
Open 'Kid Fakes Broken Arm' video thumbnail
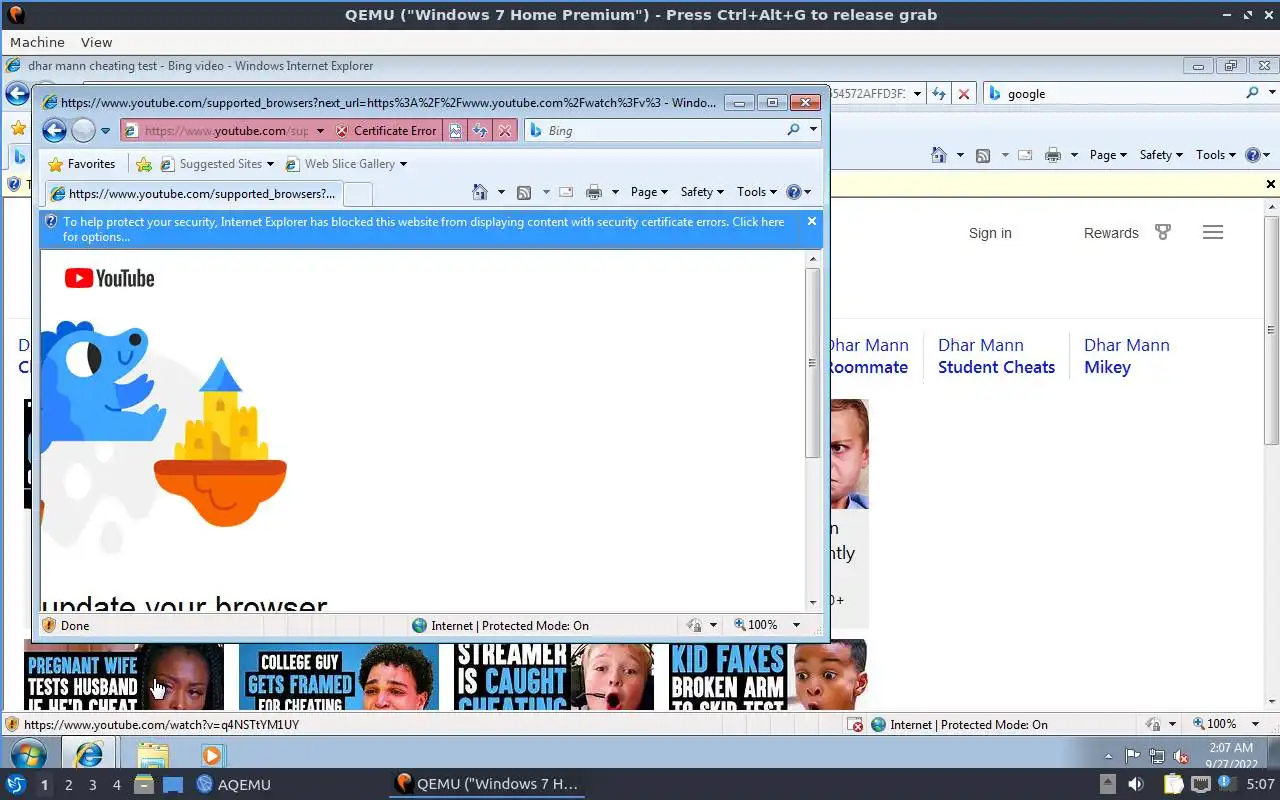(768, 676)
